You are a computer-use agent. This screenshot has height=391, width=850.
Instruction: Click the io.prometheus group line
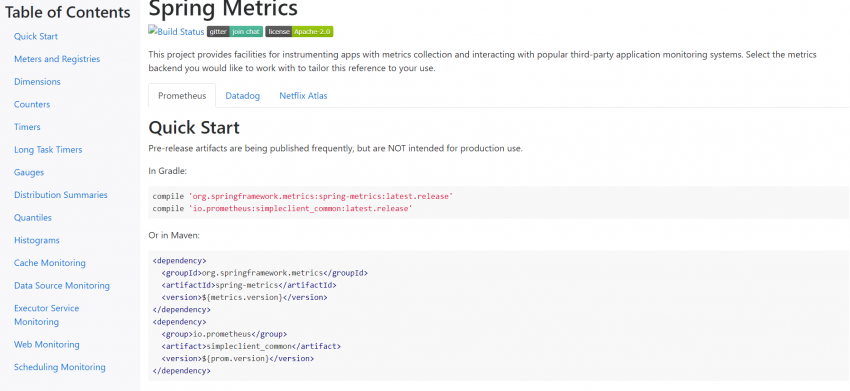coord(224,334)
